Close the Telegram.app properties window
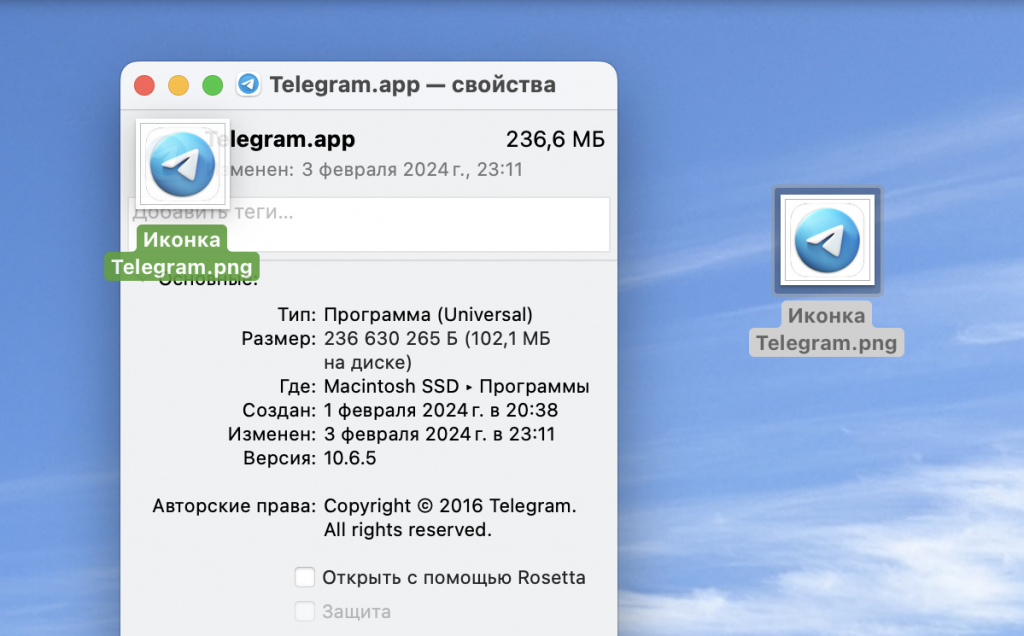The image size is (1024, 636). 144,85
